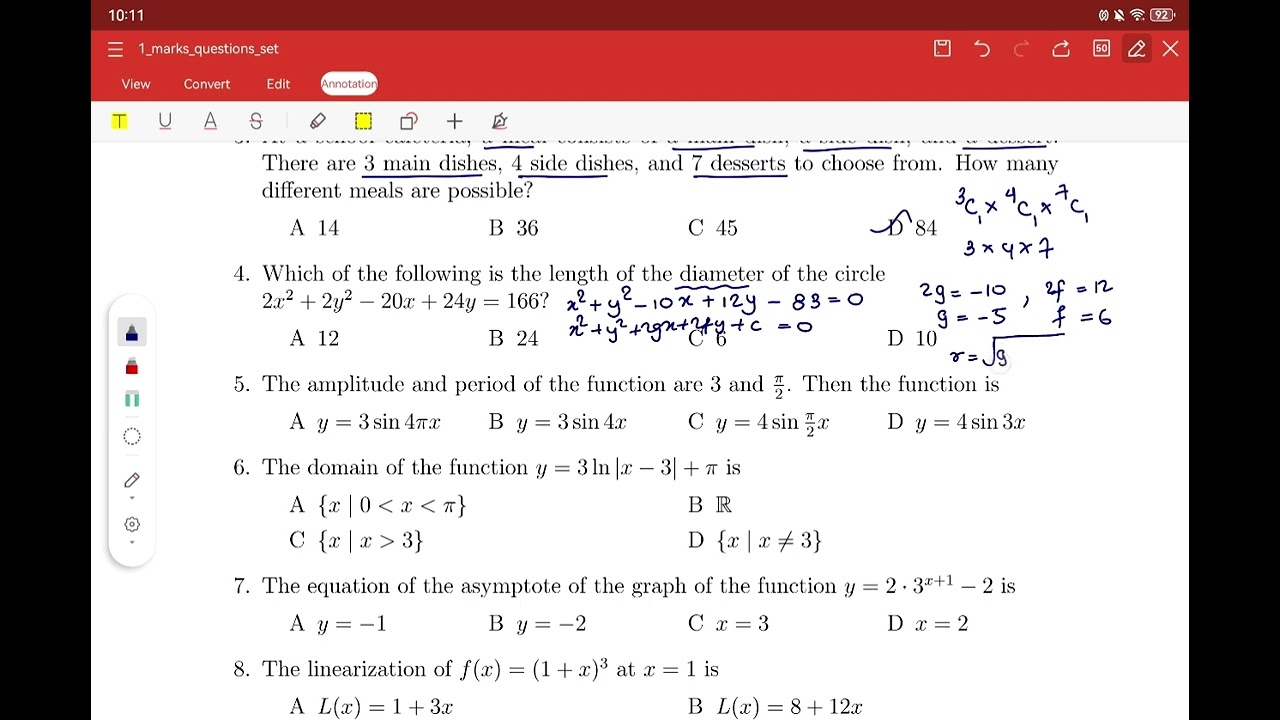Screen dimensions: 1280x720
Task: Select the signature pen tool
Action: tap(500, 121)
